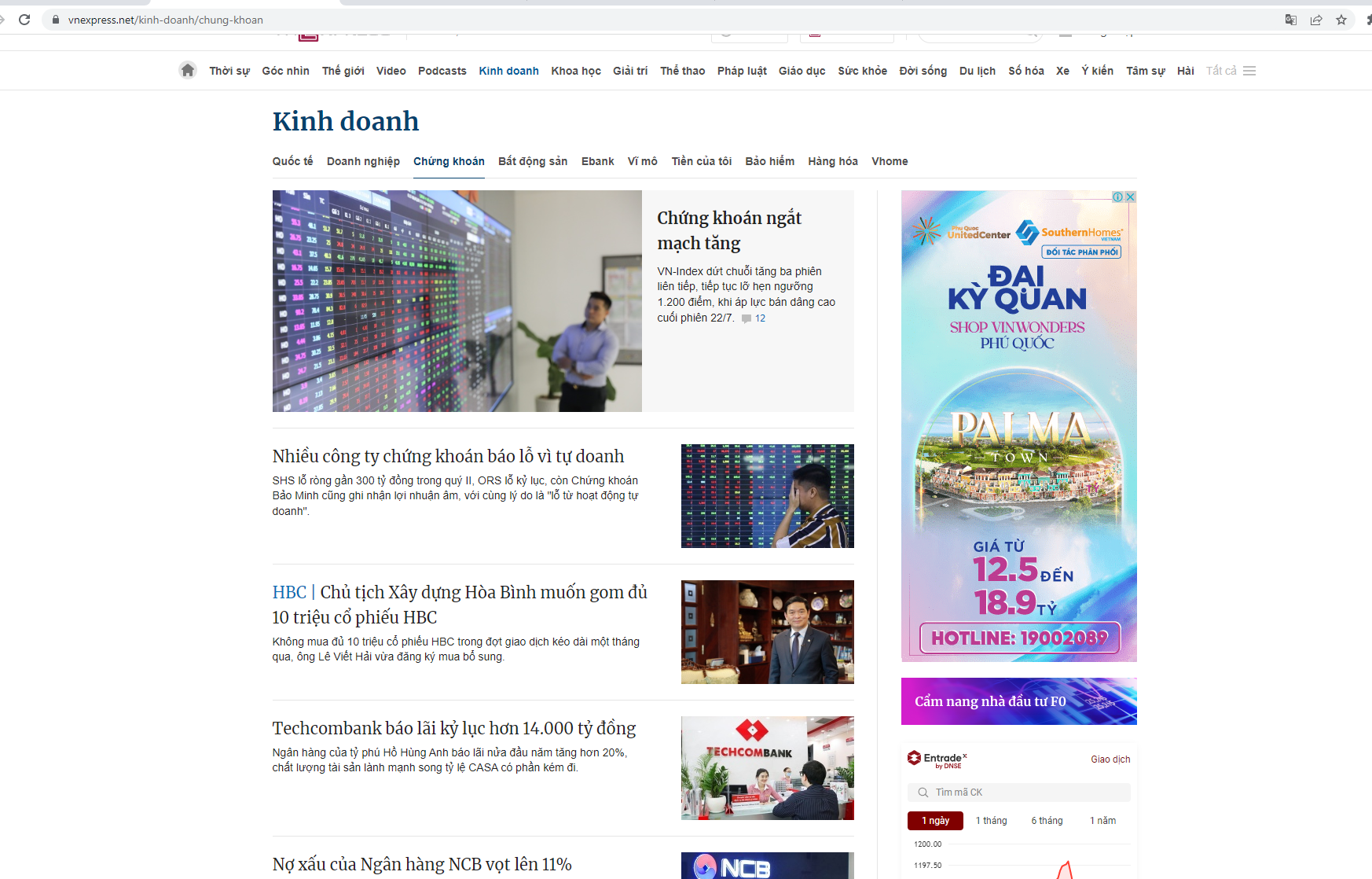Click the padlock site info icon
This screenshot has height=879, width=1372.
(x=55, y=20)
